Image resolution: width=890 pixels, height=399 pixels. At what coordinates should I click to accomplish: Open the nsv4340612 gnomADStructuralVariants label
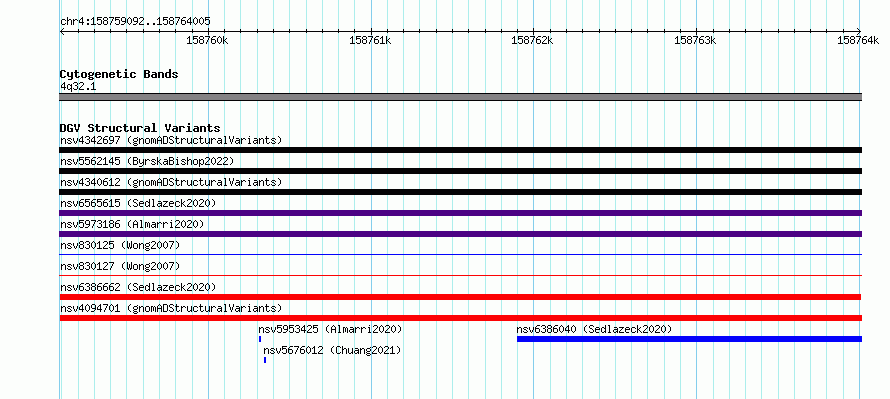(171, 182)
